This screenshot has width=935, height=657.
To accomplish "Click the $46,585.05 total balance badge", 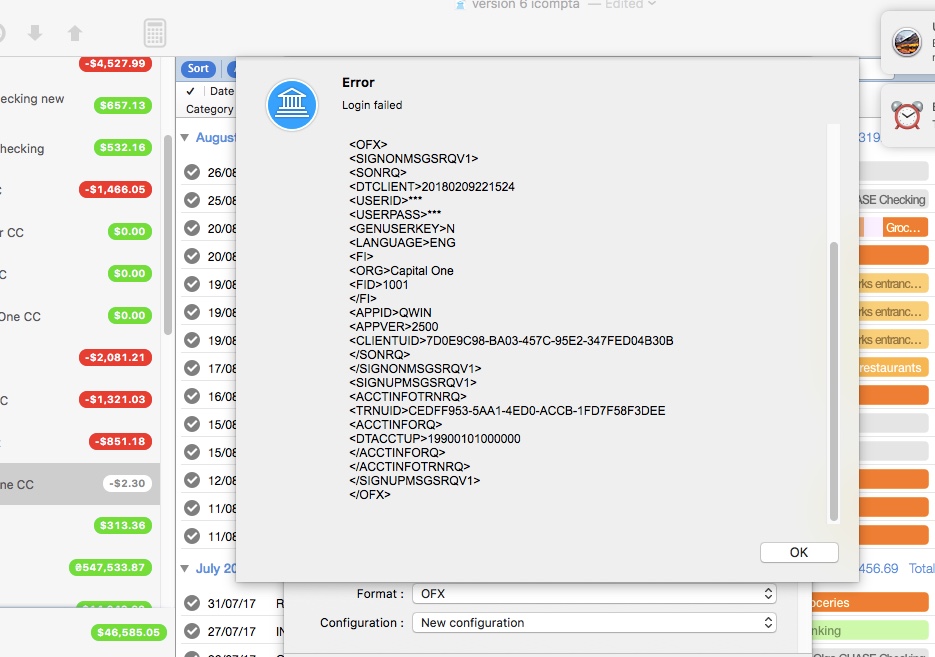I will click(128, 633).
